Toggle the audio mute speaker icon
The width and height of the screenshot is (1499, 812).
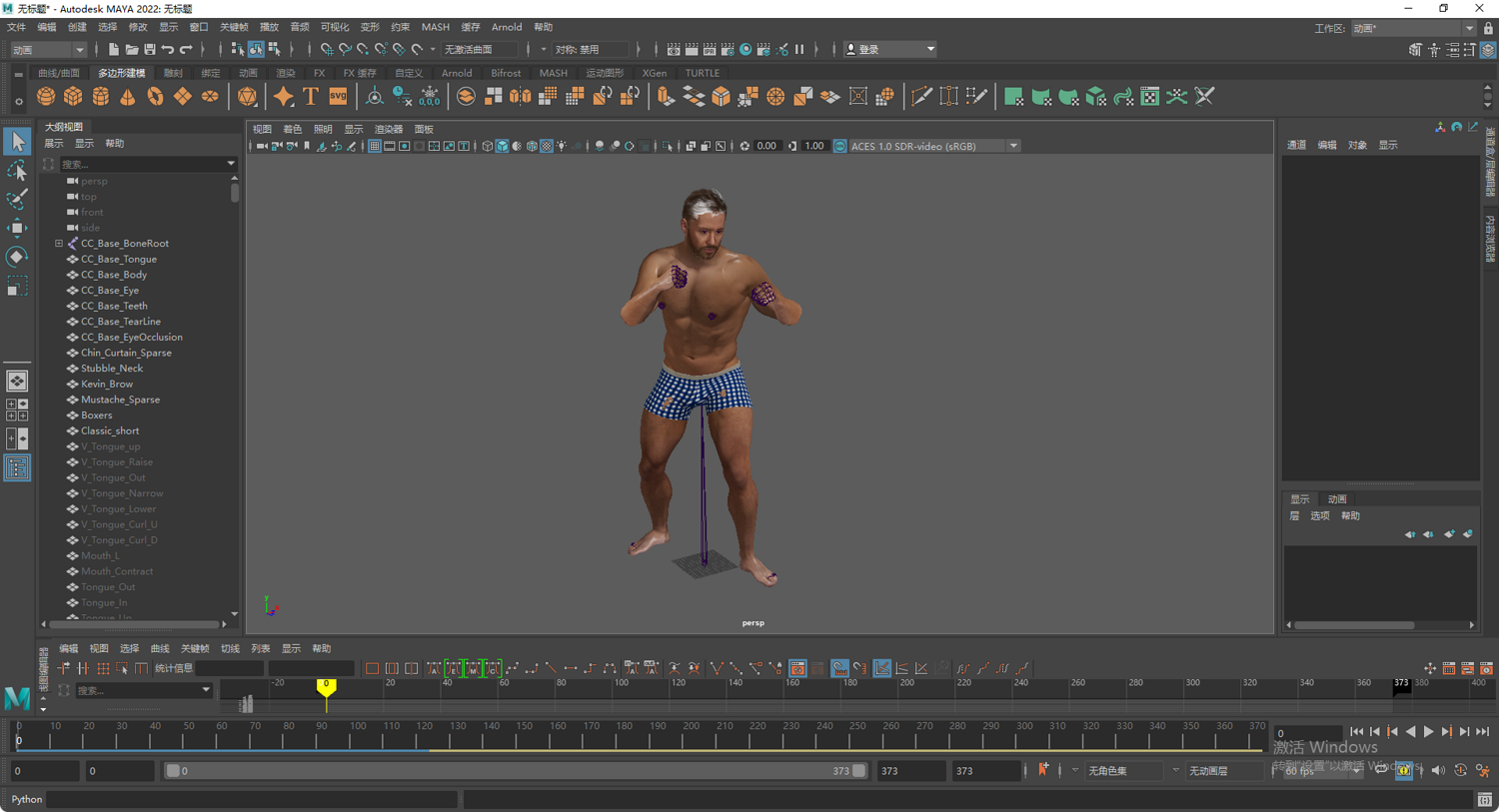tap(1438, 770)
